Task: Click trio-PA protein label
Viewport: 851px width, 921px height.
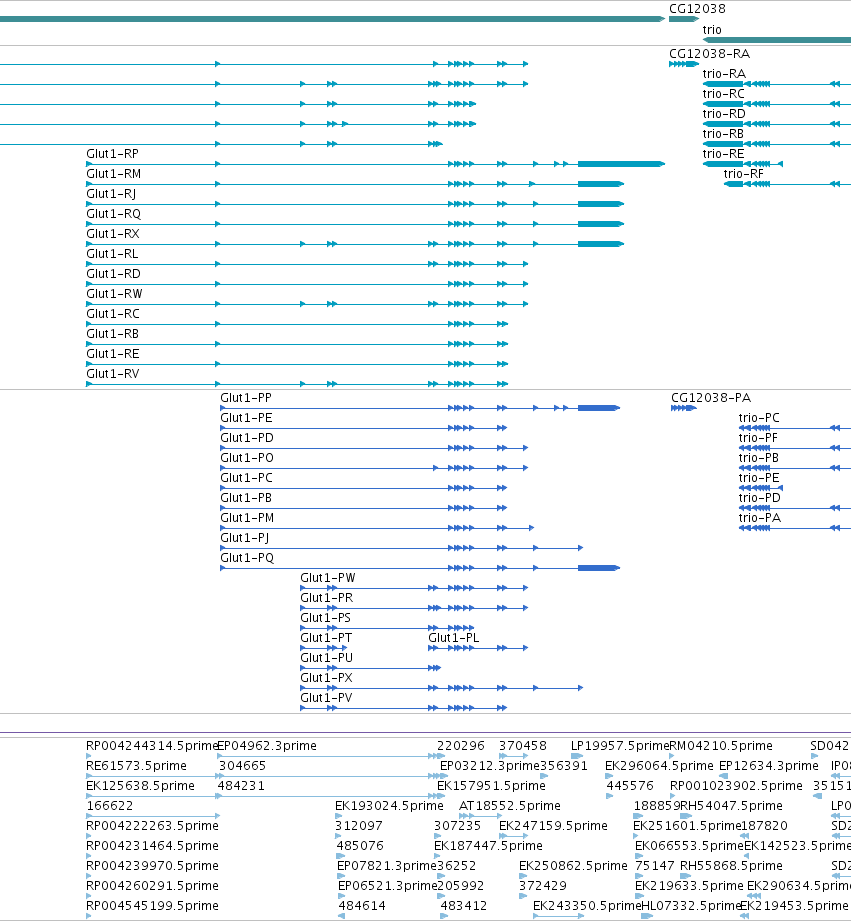Action: point(760,517)
